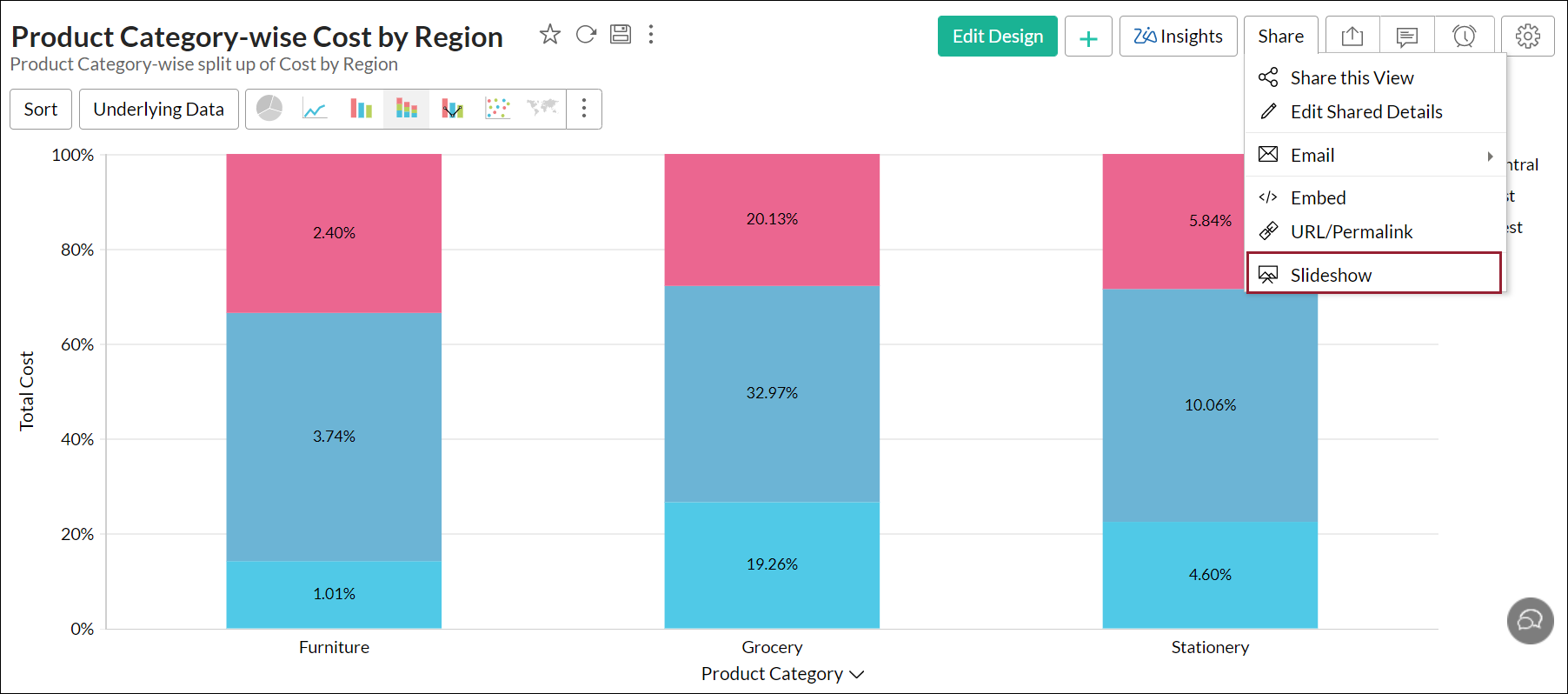Open the Underlying Data button
This screenshot has height=694, width=1568.
pyautogui.click(x=158, y=110)
